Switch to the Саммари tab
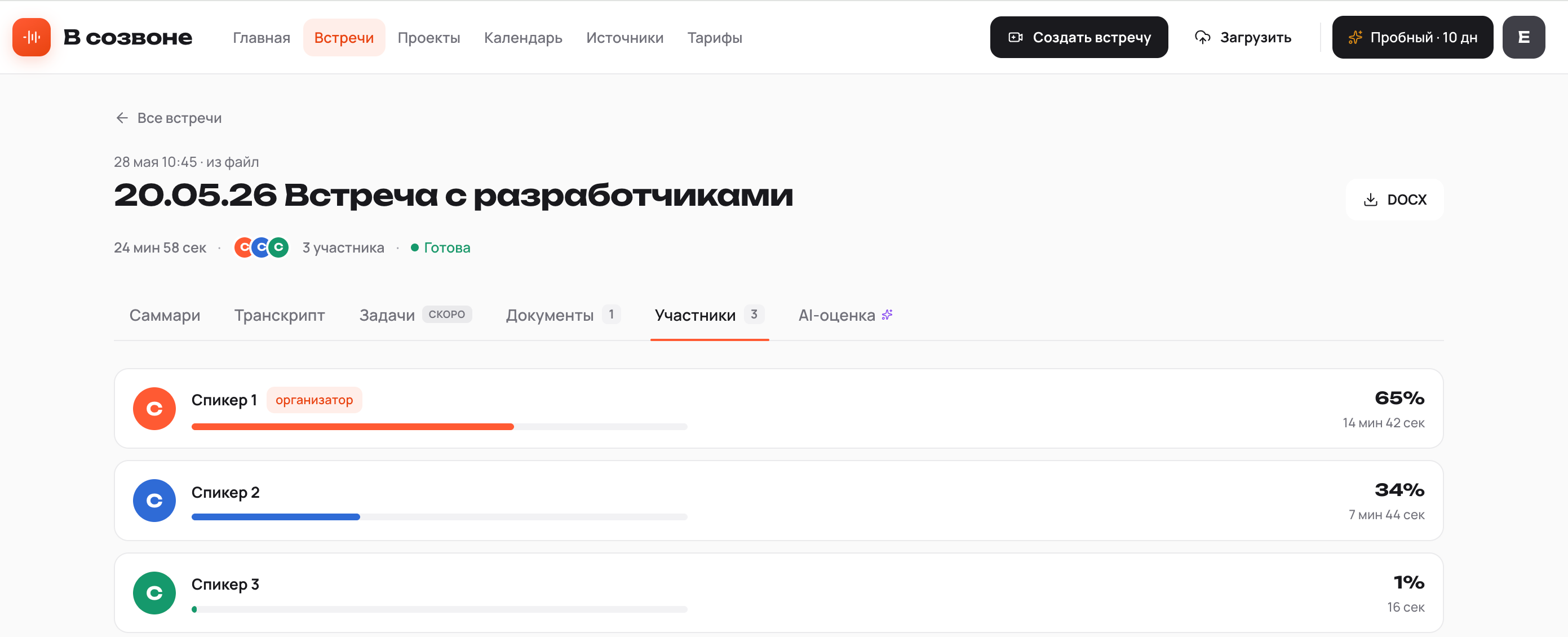Screen dimensions: 1568x637 coord(165,315)
